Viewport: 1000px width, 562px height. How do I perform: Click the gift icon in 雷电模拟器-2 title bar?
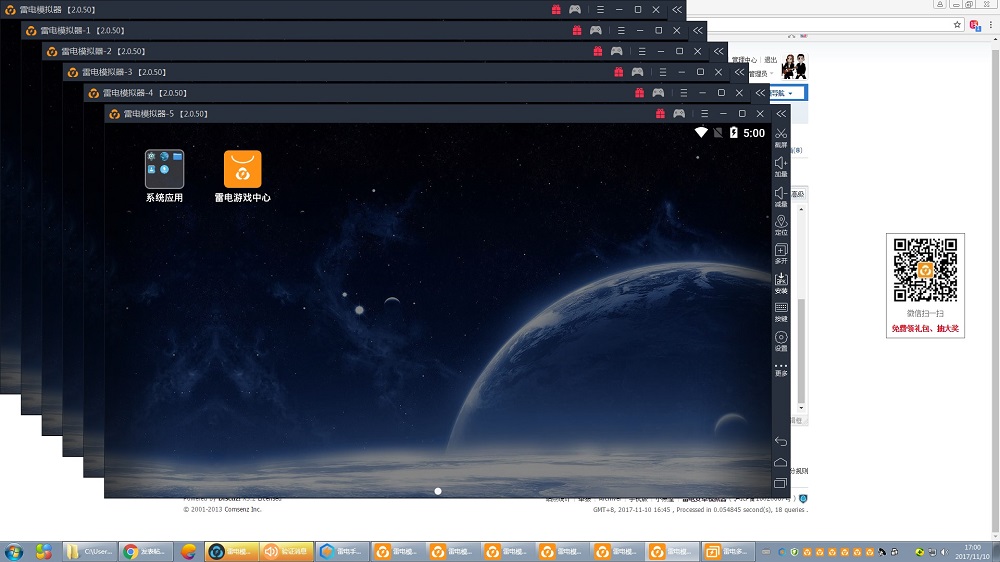(x=598, y=51)
